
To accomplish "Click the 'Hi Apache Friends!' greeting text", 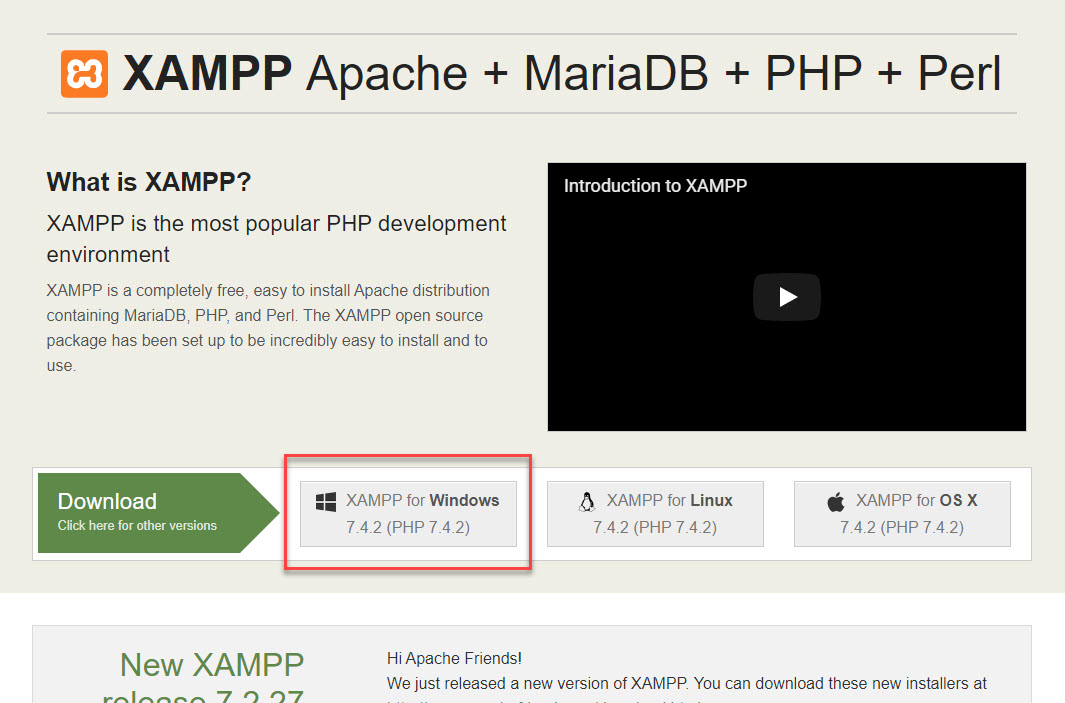I will click(x=454, y=658).
